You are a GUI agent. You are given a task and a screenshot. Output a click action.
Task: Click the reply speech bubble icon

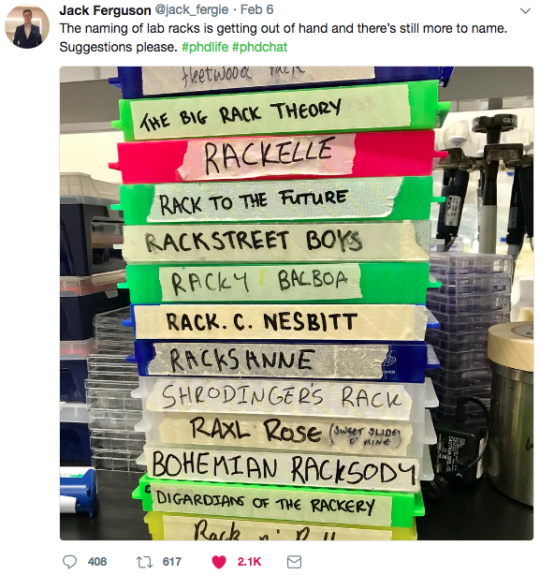(x=70, y=561)
